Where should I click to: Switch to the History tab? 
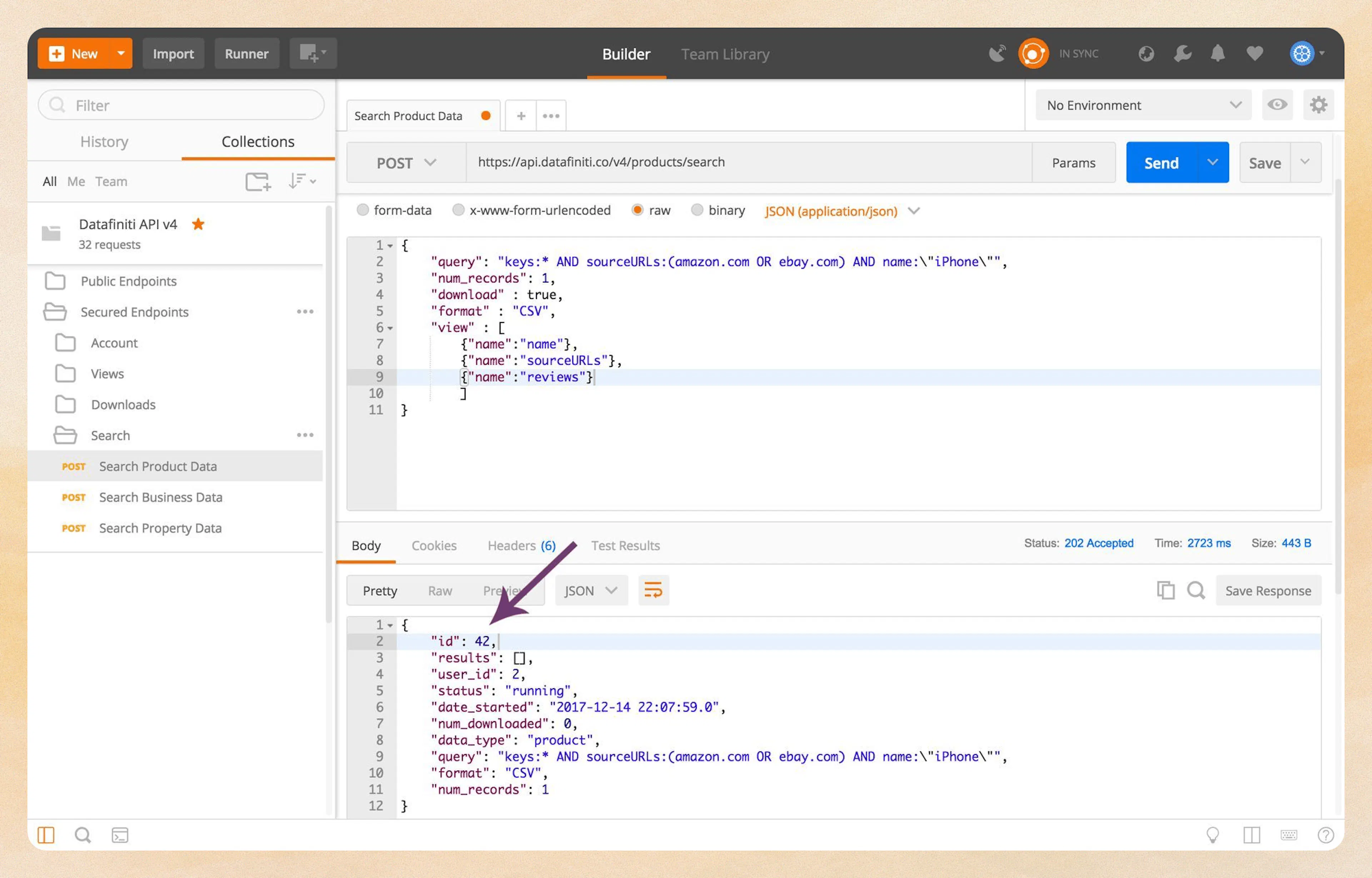tap(104, 141)
